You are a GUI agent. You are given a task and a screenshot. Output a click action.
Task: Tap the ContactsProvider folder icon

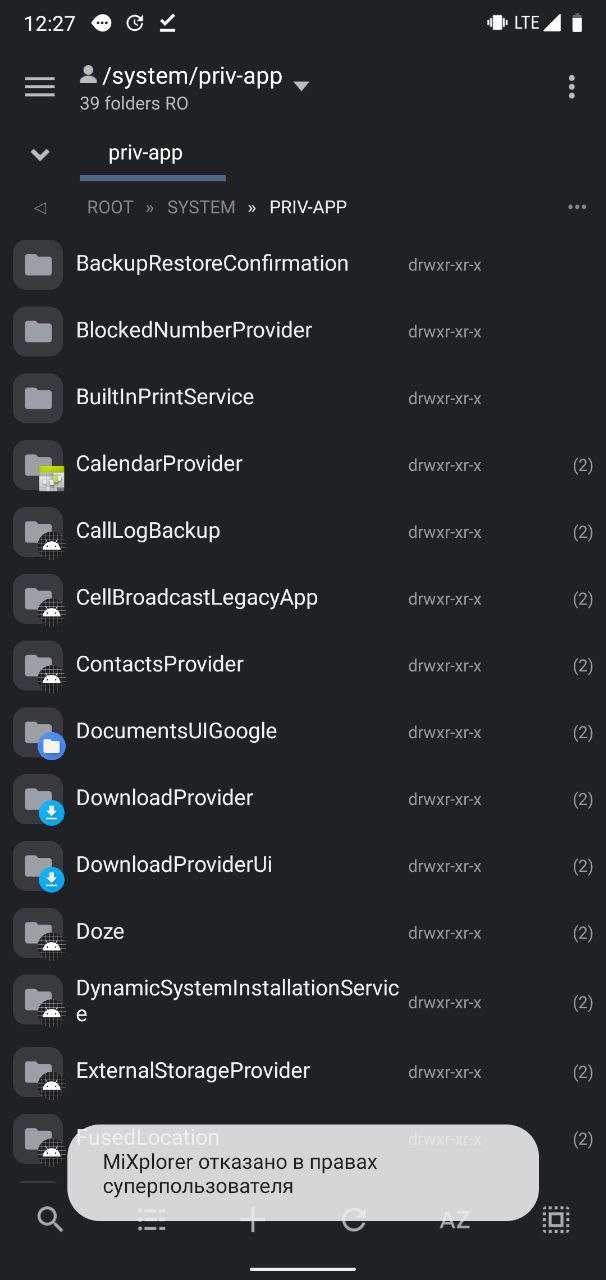click(x=38, y=665)
